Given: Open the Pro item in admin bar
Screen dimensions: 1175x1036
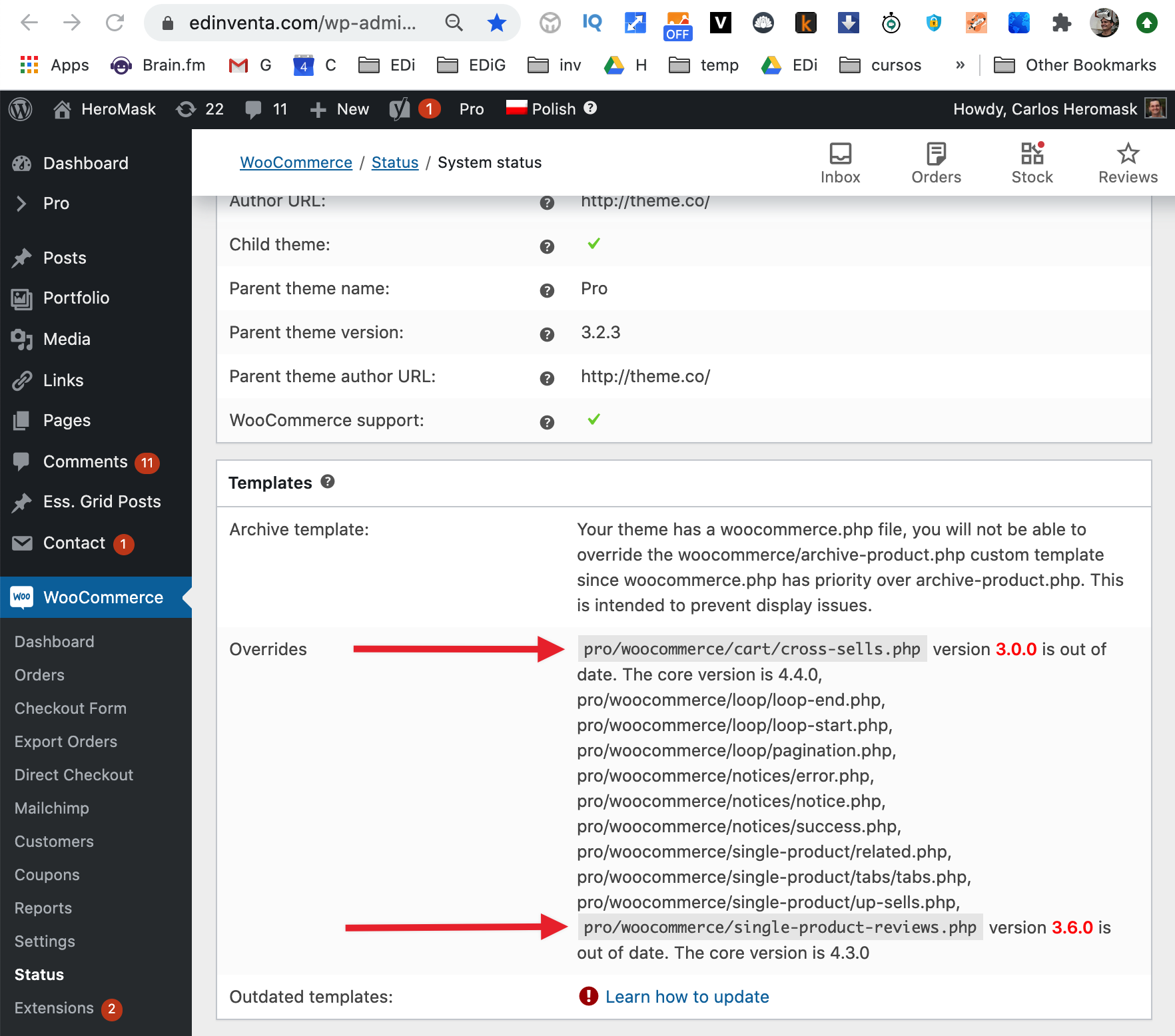Looking at the screenshot, I should click(472, 109).
